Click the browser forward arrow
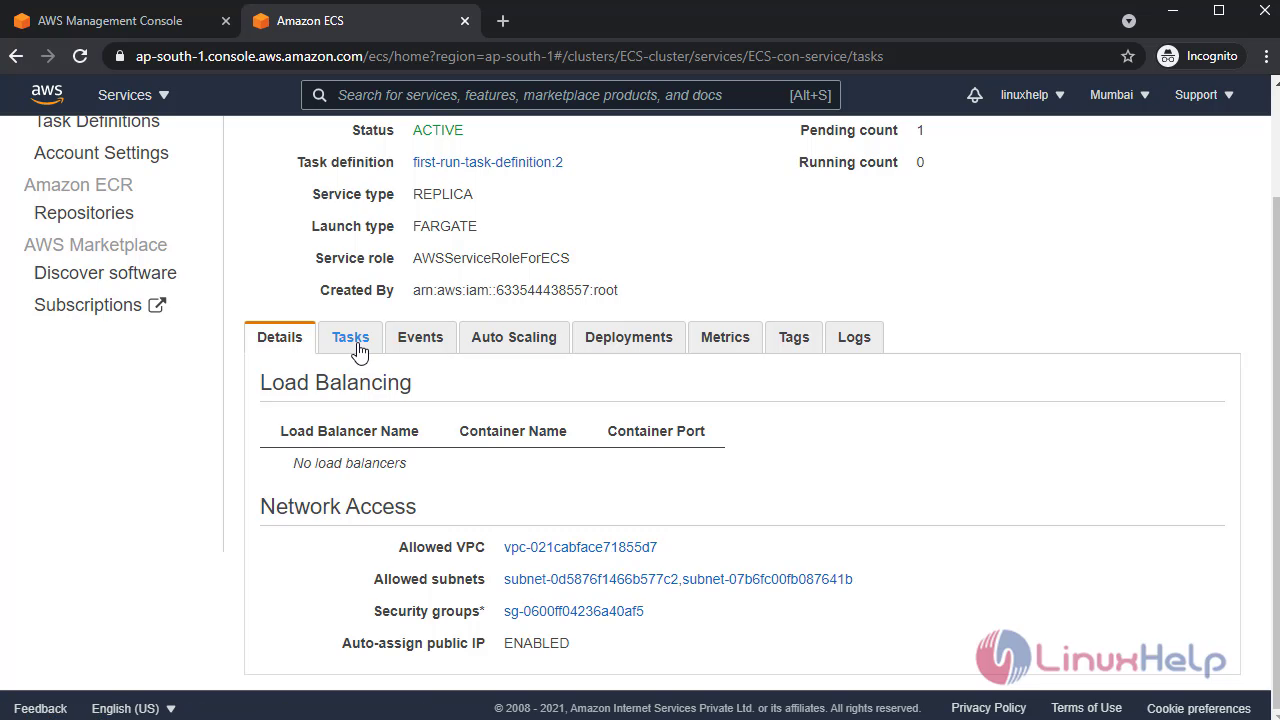The width and height of the screenshot is (1280, 720). click(x=48, y=56)
